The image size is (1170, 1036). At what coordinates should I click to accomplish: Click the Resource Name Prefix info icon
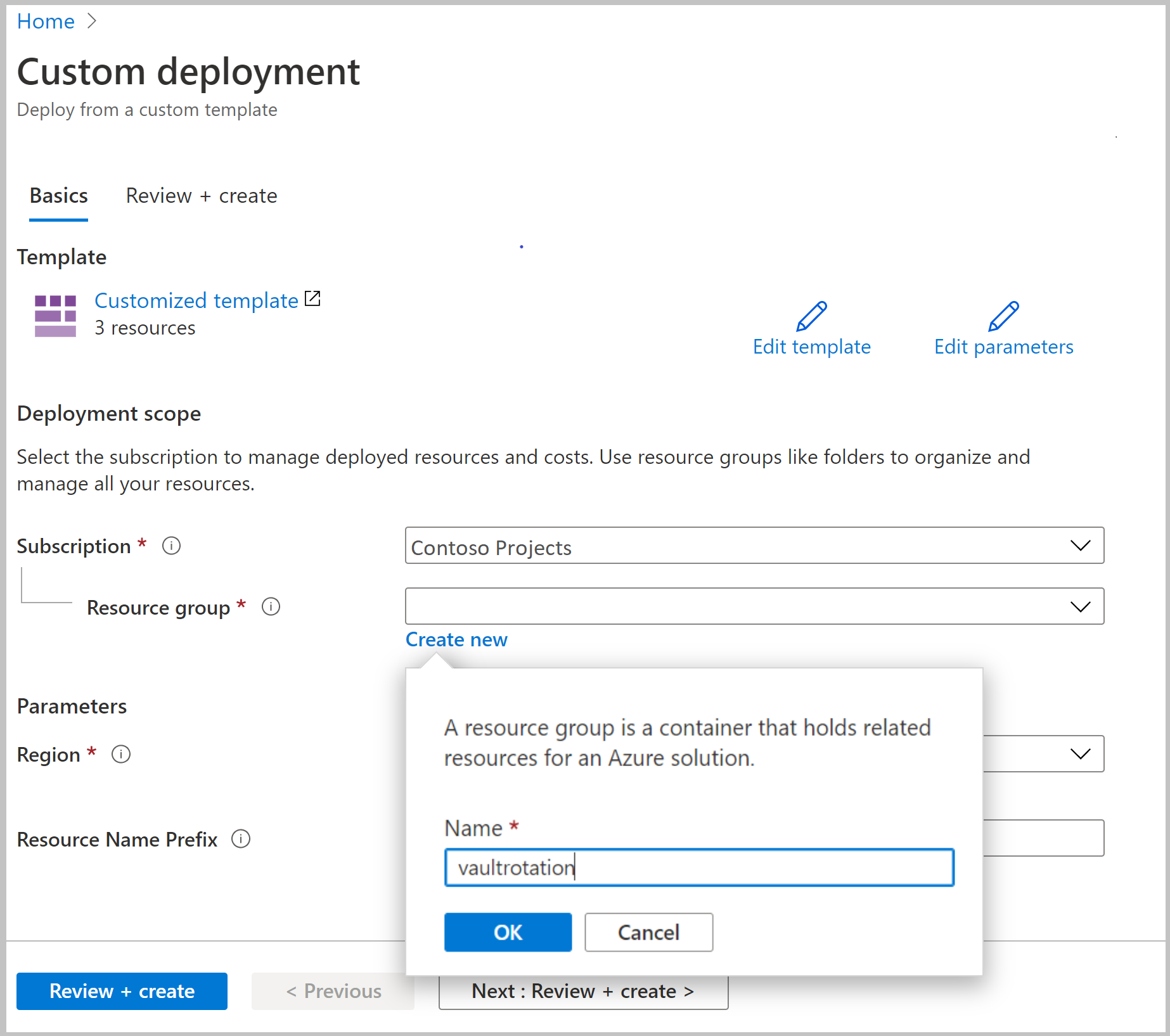pyautogui.click(x=241, y=839)
